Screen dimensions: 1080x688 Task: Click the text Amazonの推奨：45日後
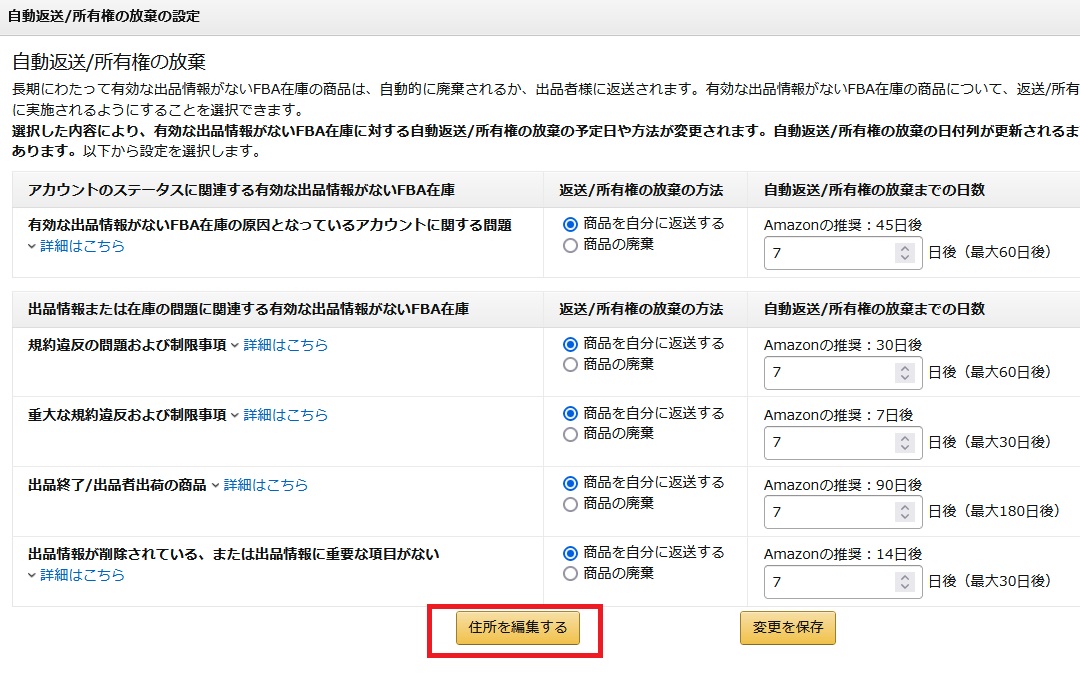[842, 225]
